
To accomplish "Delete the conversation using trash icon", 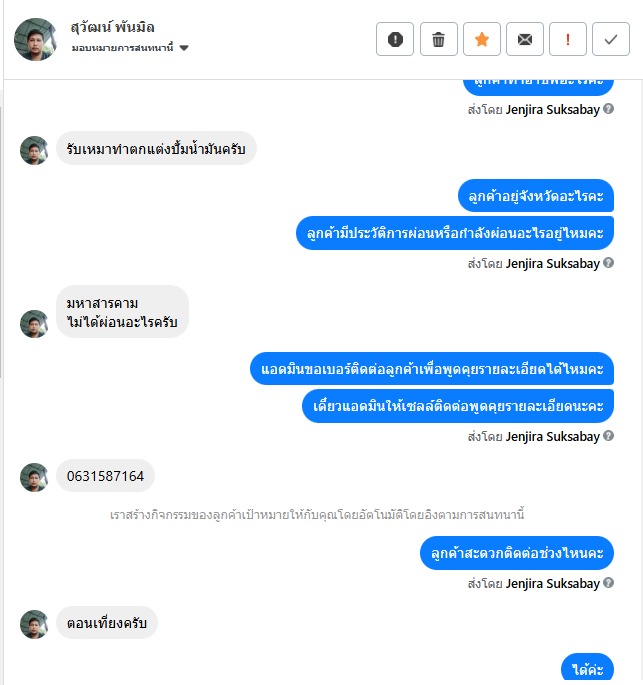I will (x=439, y=39).
